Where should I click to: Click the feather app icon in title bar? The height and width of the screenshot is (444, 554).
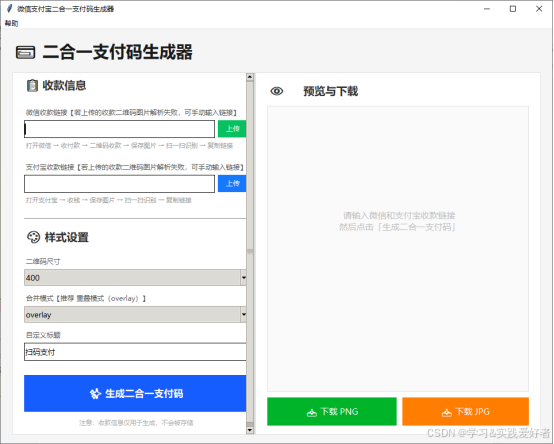[10, 8]
